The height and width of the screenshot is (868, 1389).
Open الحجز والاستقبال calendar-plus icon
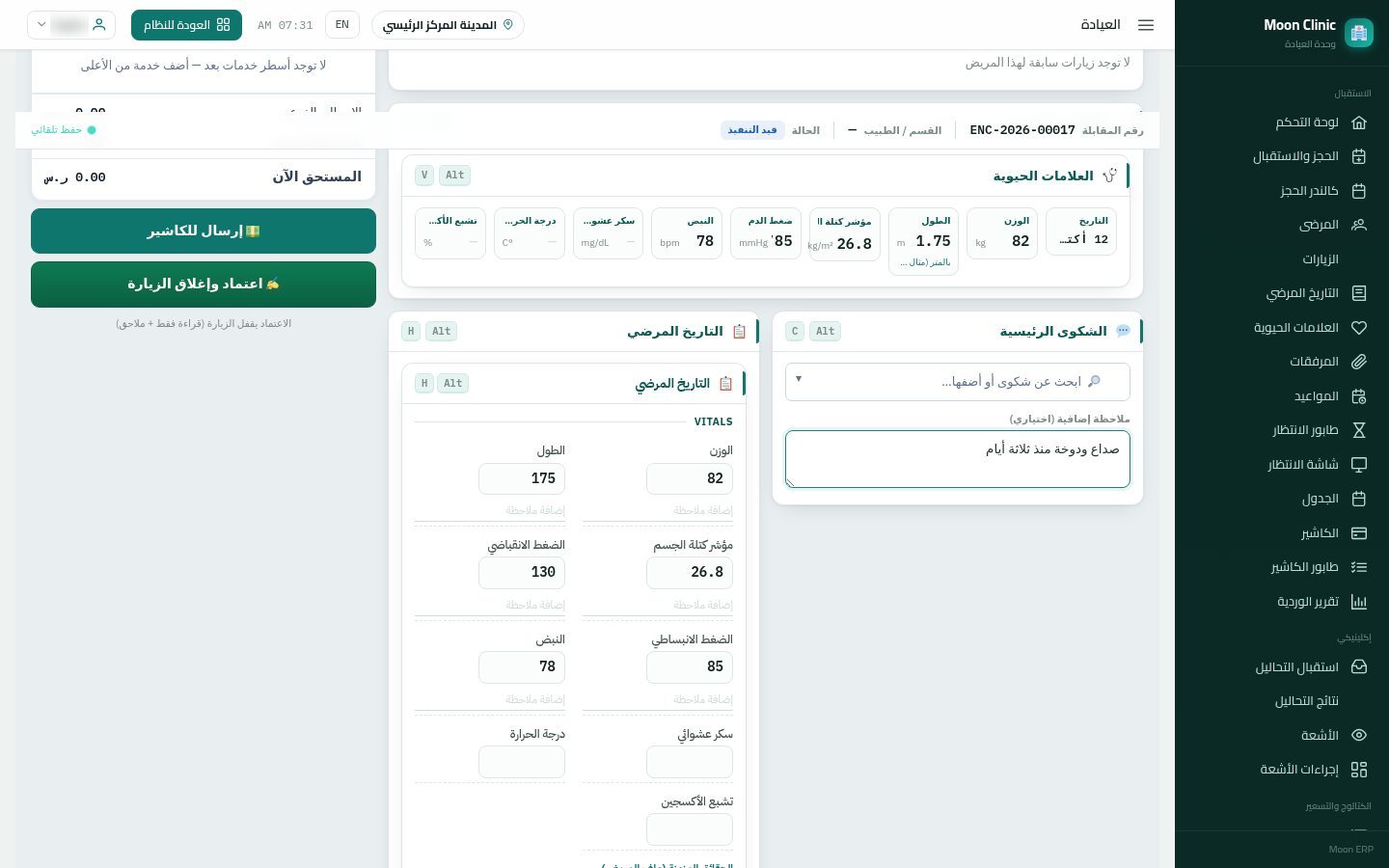coord(1359,156)
